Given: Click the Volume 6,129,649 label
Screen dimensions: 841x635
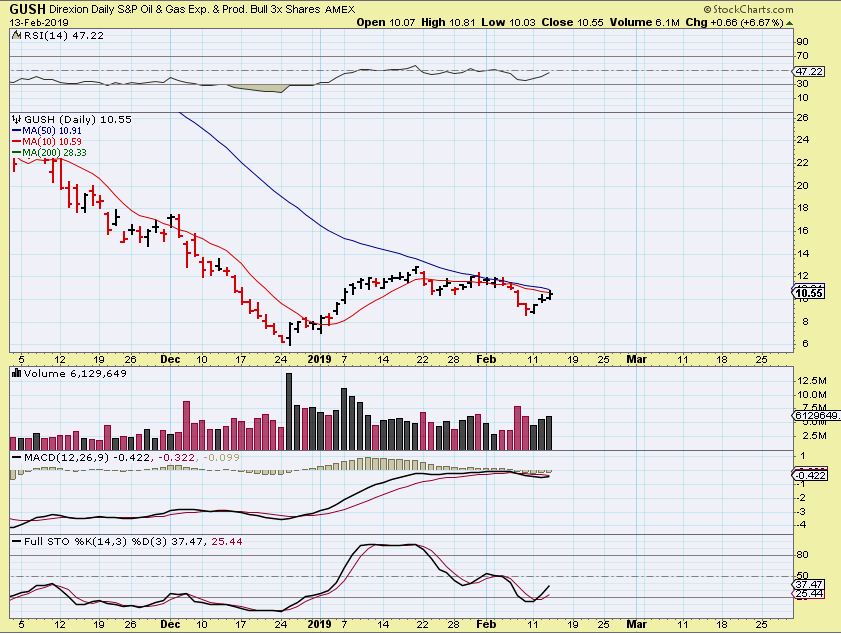Looking at the screenshot, I should point(75,373).
